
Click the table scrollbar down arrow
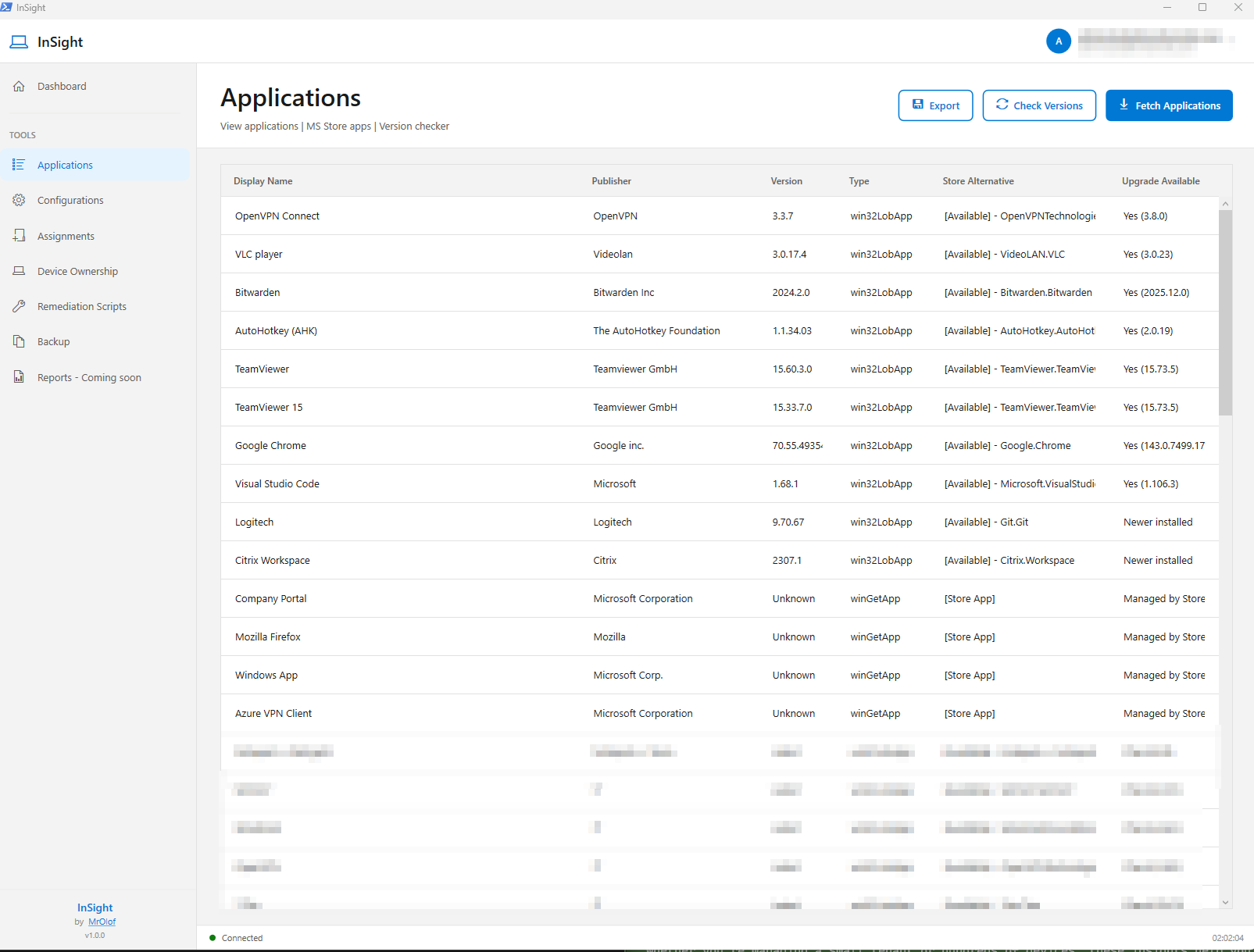pyautogui.click(x=1225, y=902)
